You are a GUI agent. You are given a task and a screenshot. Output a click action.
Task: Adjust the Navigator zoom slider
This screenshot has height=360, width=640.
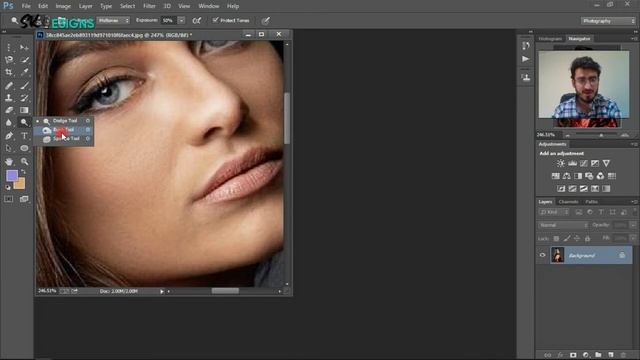[601, 135]
